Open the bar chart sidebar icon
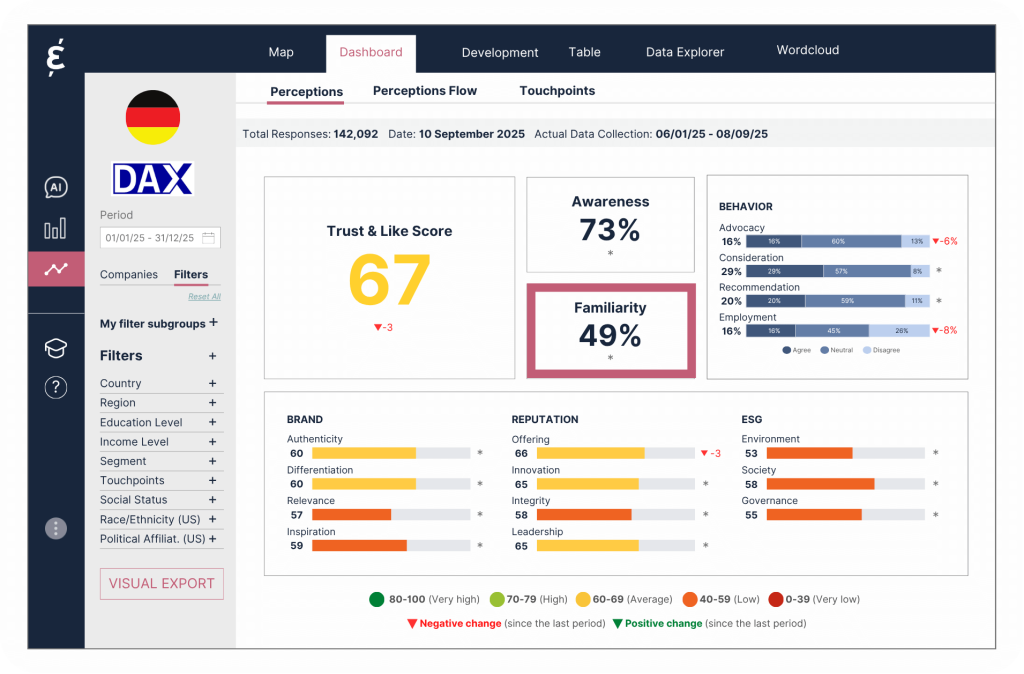Screen dimensions: 1024x674 click(56, 229)
